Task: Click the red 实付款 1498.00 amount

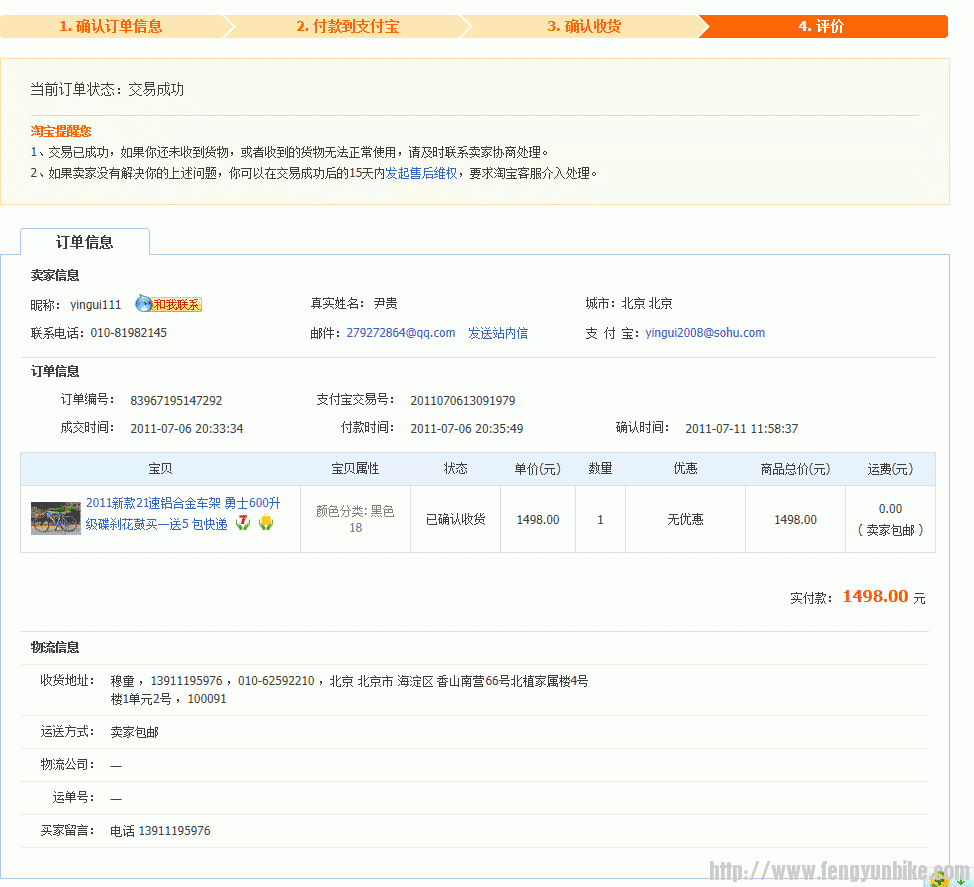Action: tap(874, 597)
